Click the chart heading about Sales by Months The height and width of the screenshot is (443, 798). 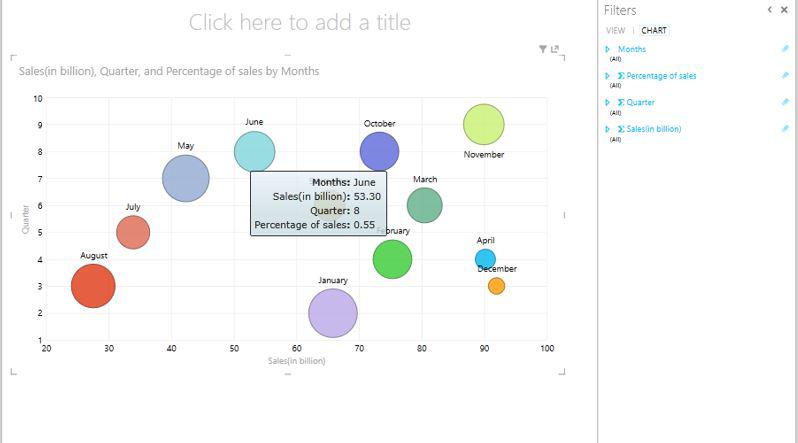tap(169, 71)
